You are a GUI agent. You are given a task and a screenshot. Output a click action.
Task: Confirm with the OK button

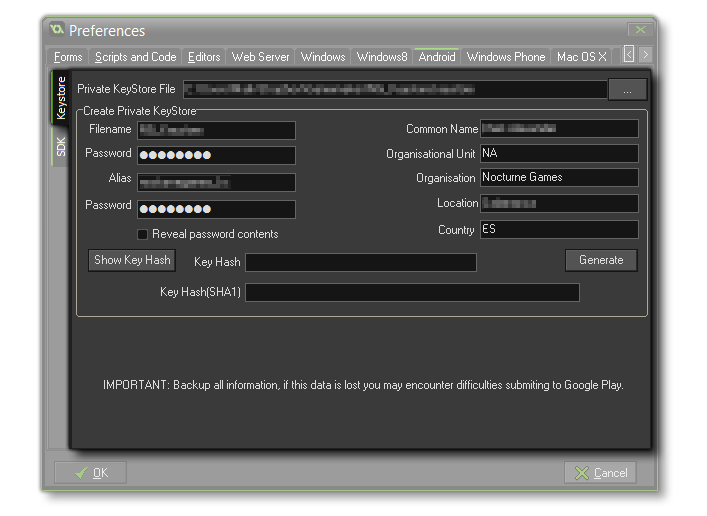click(x=91, y=473)
